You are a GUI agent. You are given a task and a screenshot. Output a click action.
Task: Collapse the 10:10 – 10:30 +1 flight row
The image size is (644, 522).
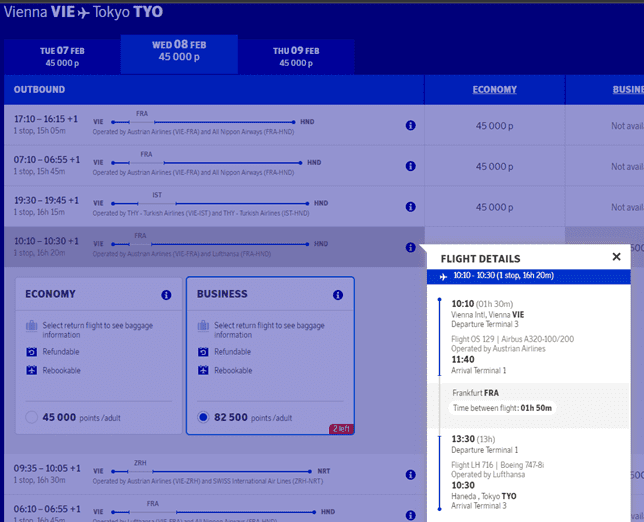pyautogui.click(x=214, y=247)
